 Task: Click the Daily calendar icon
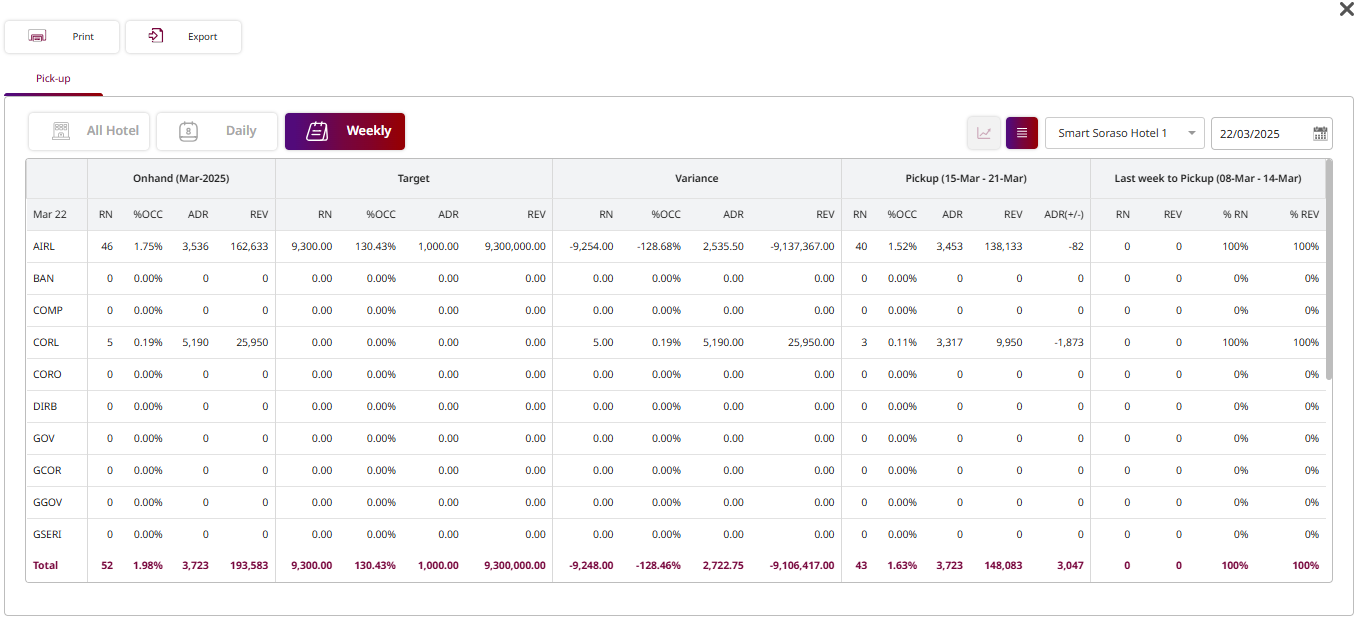tap(188, 131)
